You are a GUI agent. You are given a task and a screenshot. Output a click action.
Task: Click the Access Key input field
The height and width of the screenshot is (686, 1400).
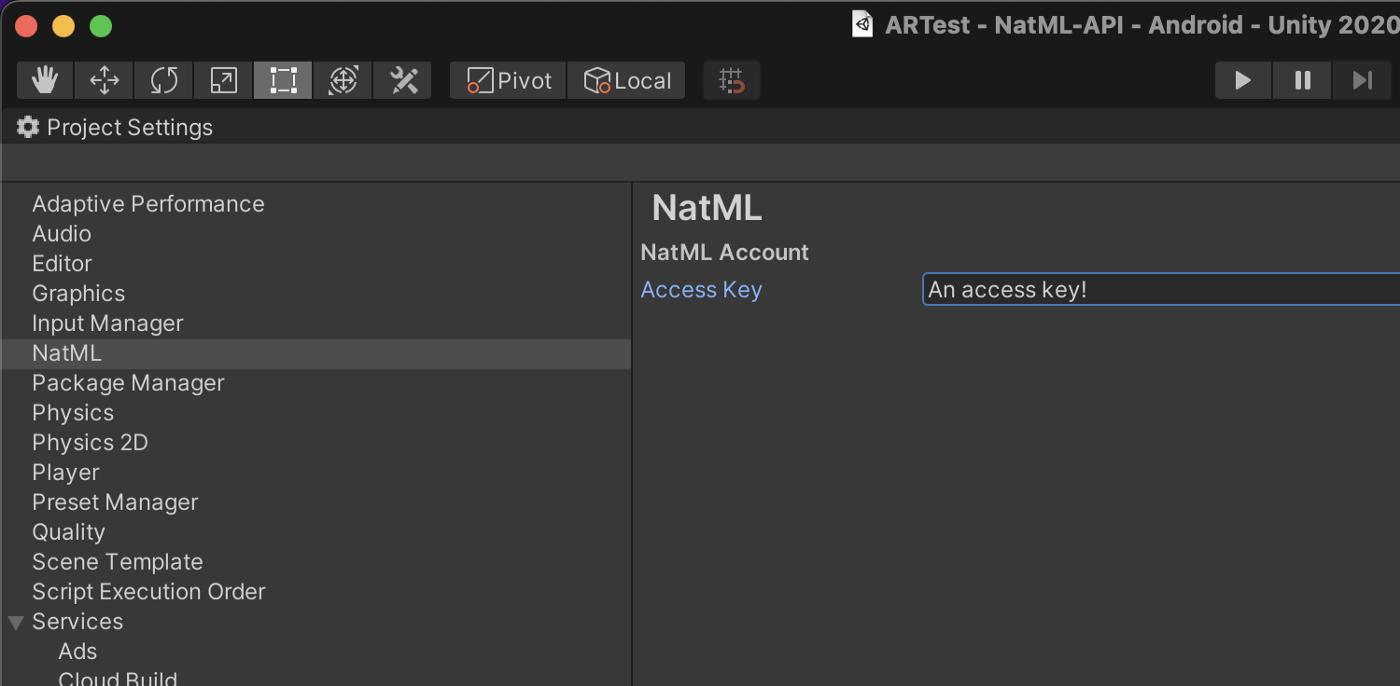[1161, 290]
